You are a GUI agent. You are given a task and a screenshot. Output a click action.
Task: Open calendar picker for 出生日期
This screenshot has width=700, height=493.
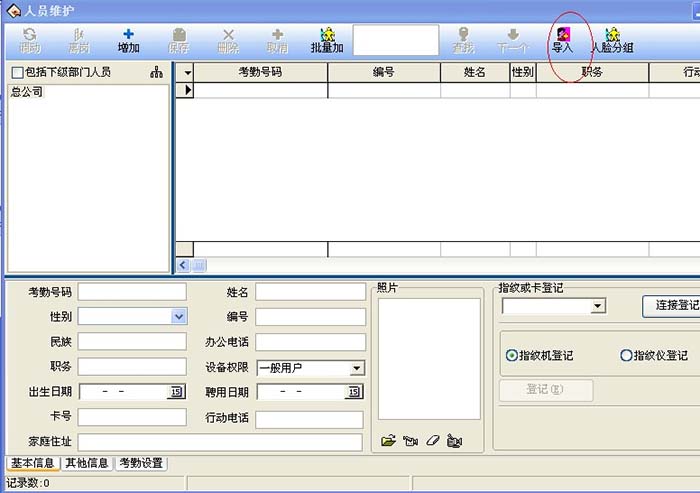(176, 392)
